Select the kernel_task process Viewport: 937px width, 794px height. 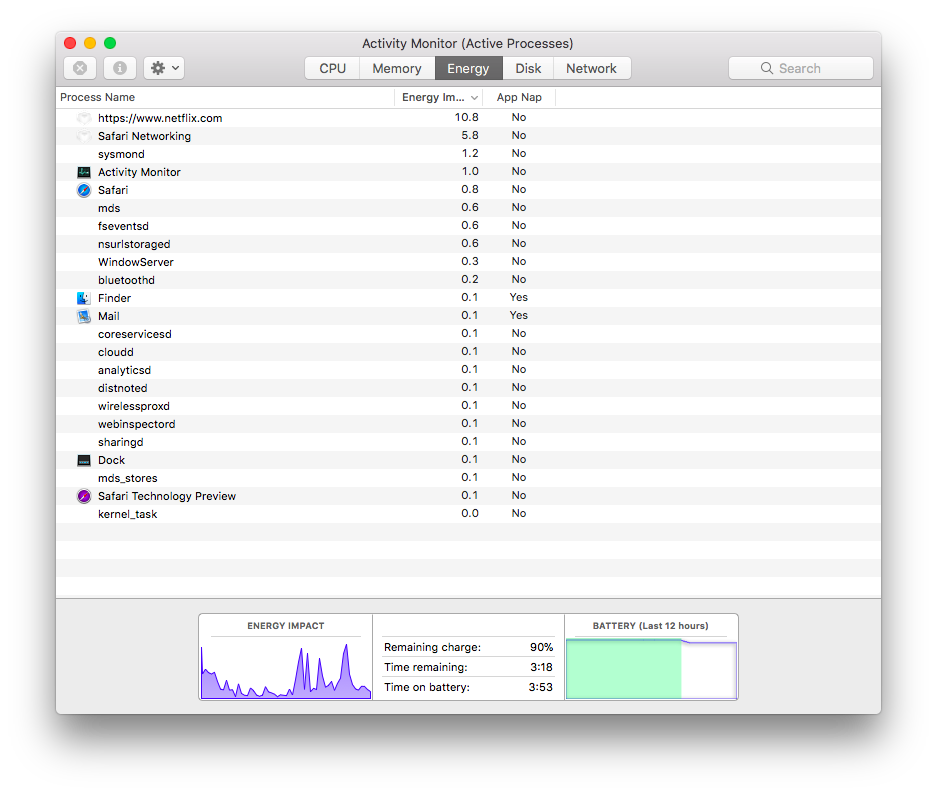[x=128, y=514]
